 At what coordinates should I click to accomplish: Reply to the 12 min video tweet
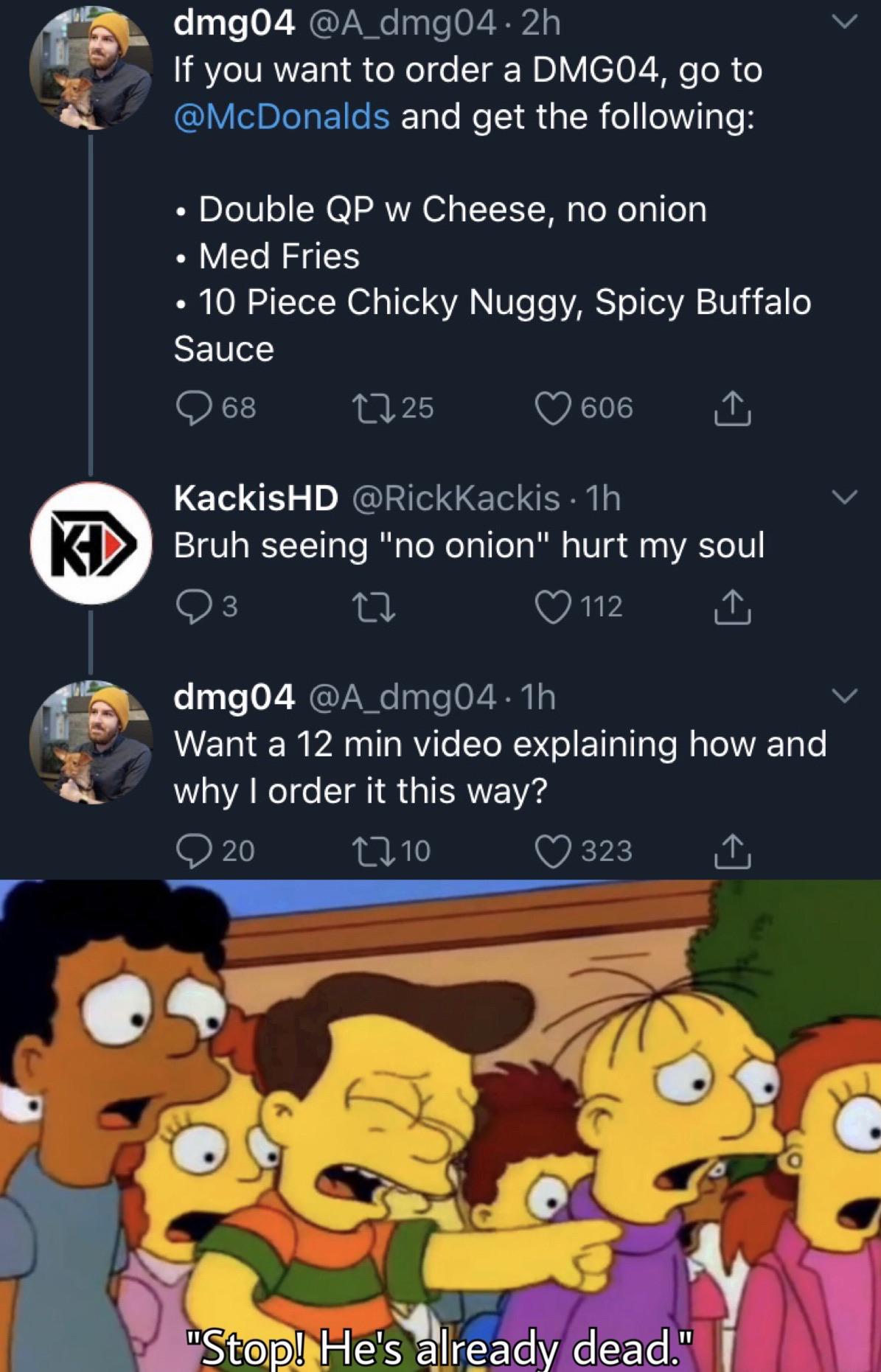coord(194,851)
